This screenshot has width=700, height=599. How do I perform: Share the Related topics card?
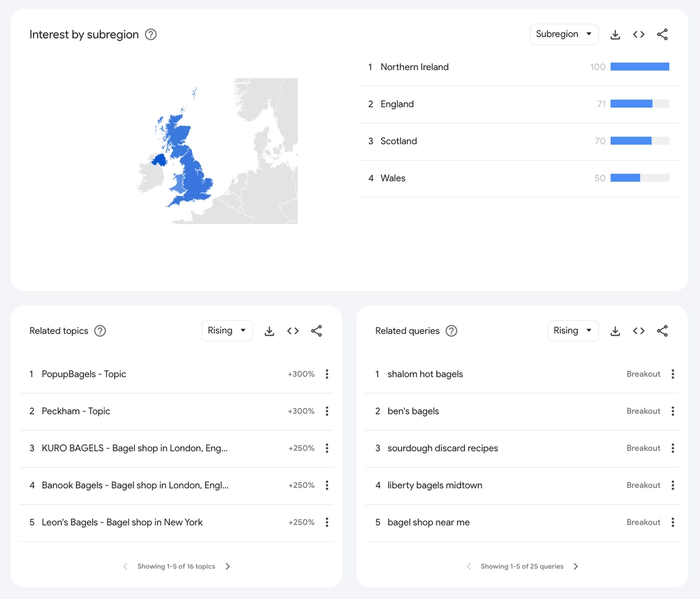coord(316,331)
